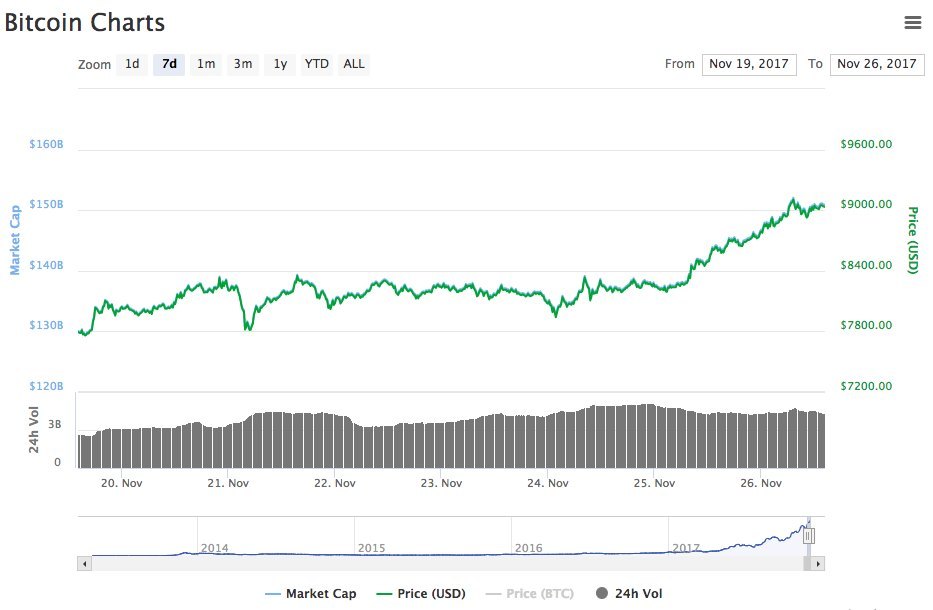
Task: Click the navigator range handle
Action: (x=809, y=536)
